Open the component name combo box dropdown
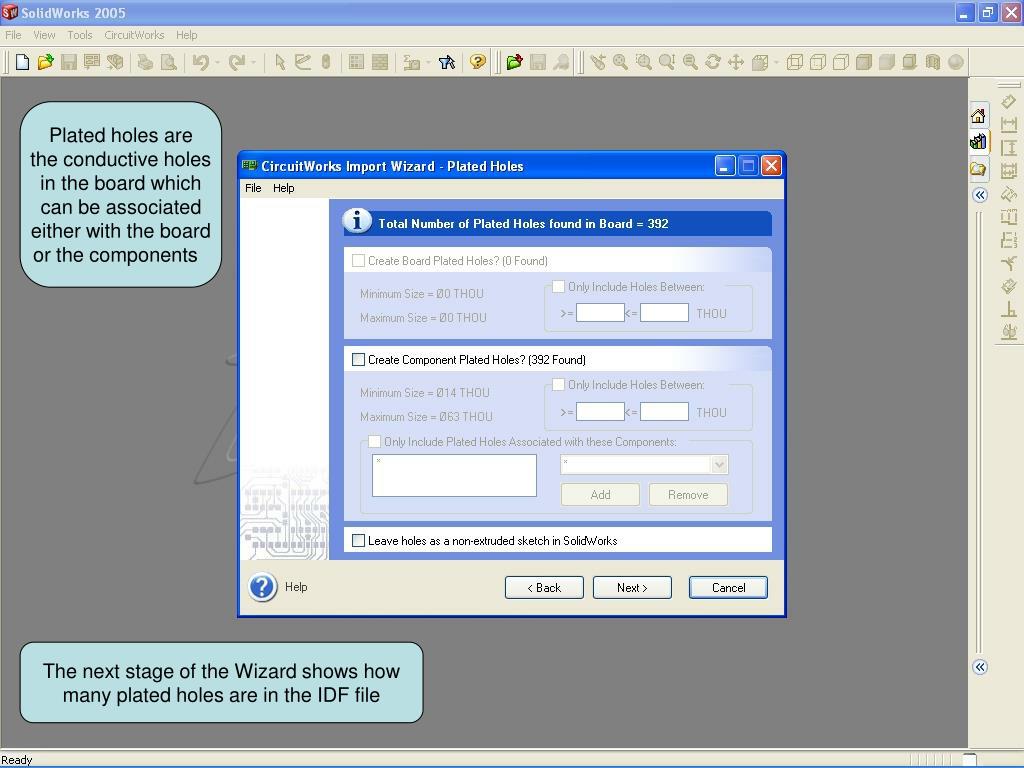Viewport: 1024px width, 768px height. point(719,464)
